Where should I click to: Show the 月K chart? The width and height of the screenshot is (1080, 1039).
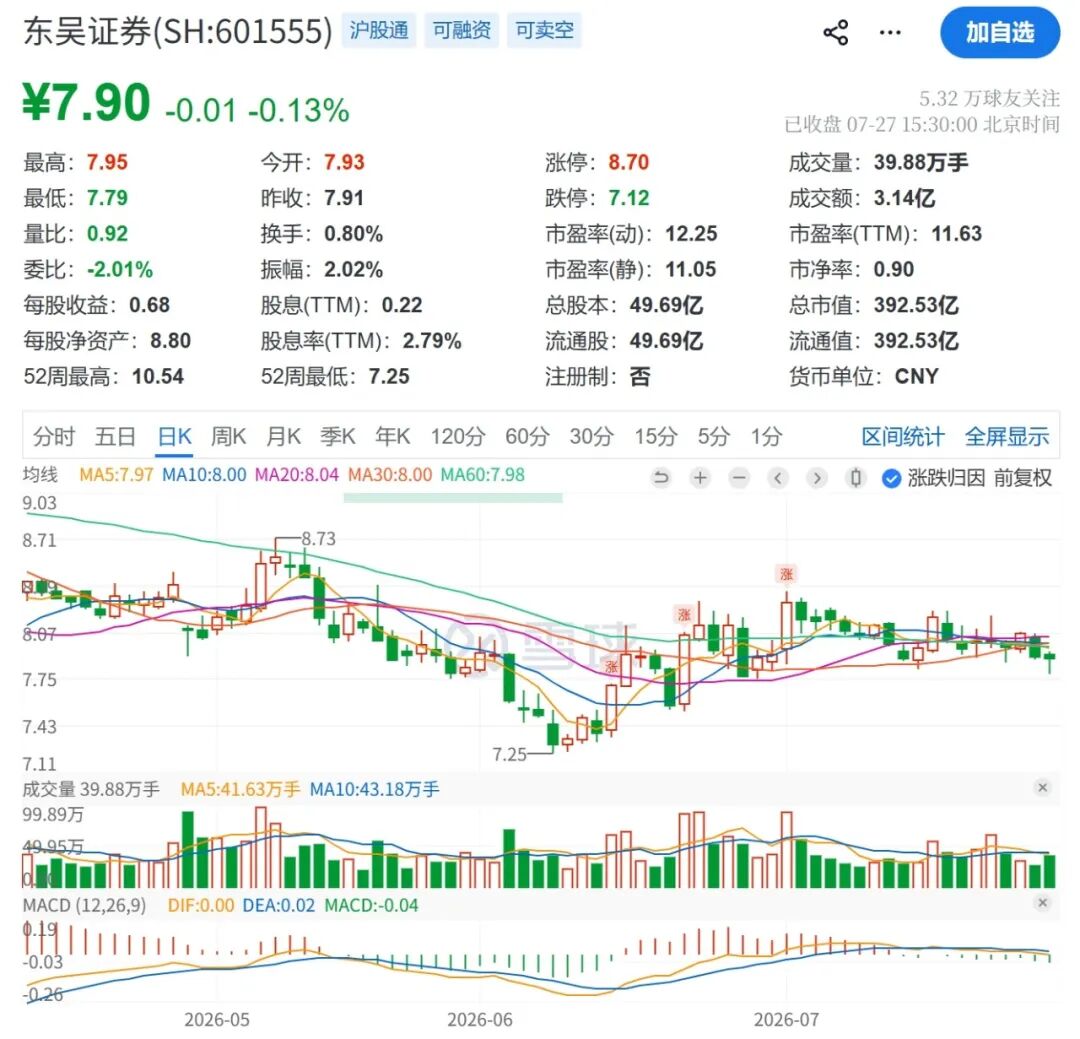coord(283,436)
